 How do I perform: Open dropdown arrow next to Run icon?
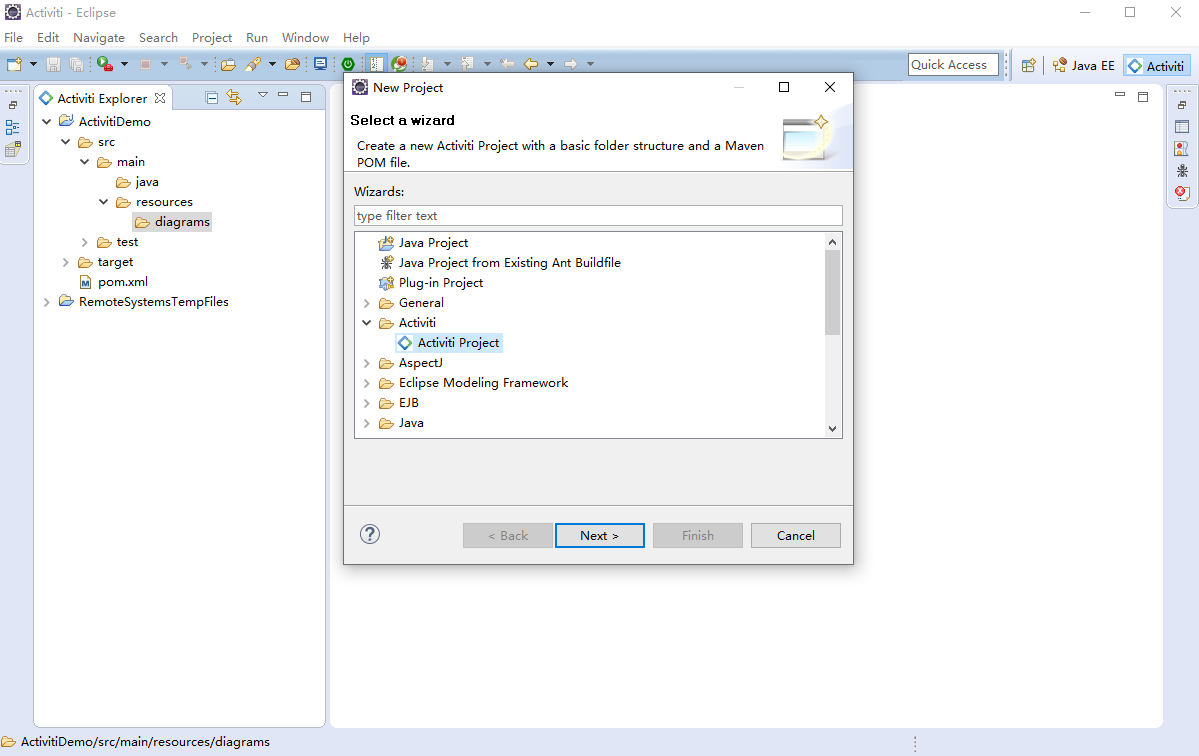tap(124, 64)
